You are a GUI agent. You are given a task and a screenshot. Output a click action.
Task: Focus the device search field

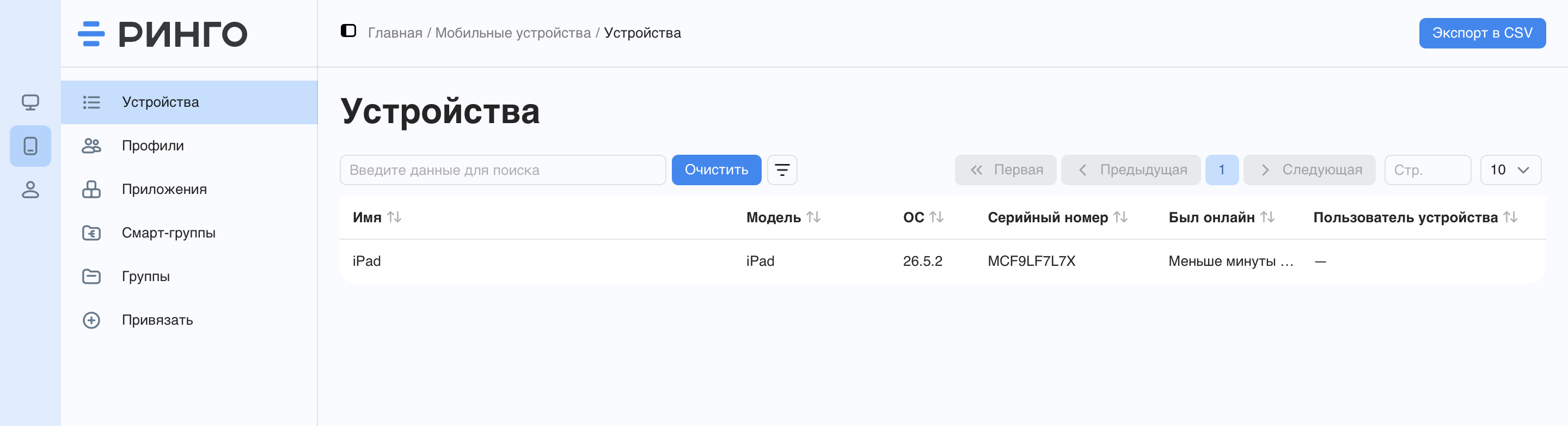pyautogui.click(x=503, y=170)
